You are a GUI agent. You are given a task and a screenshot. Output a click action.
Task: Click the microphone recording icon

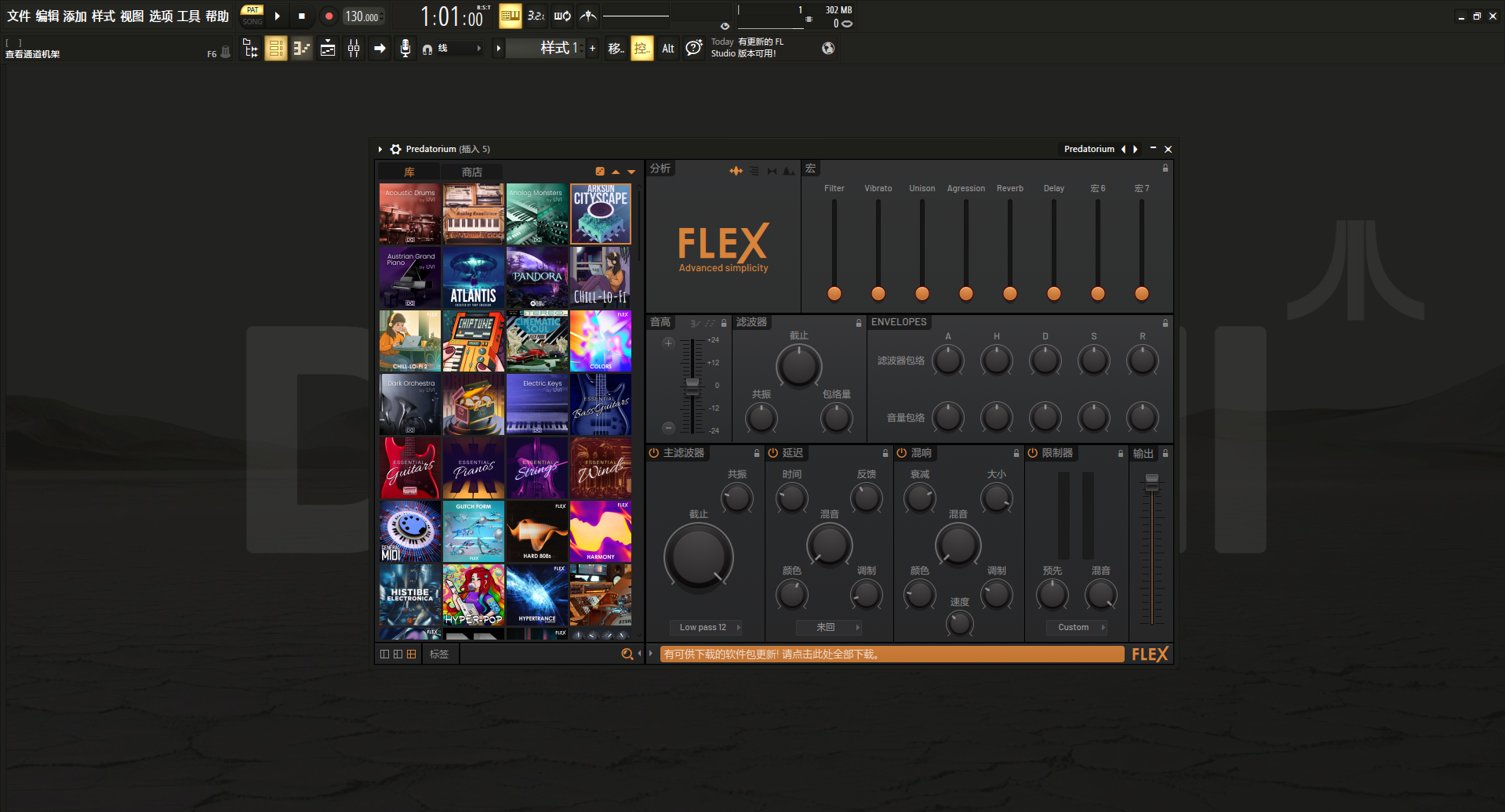tap(405, 48)
